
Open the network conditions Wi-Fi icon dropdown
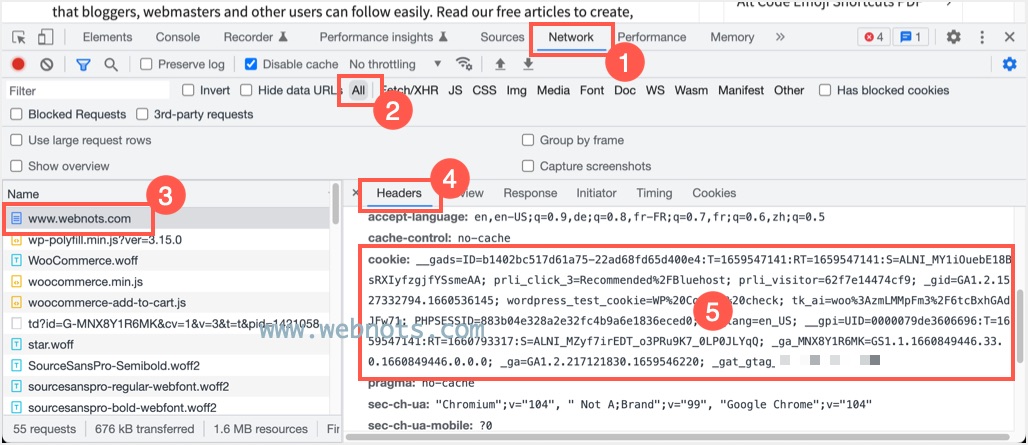tap(464, 64)
